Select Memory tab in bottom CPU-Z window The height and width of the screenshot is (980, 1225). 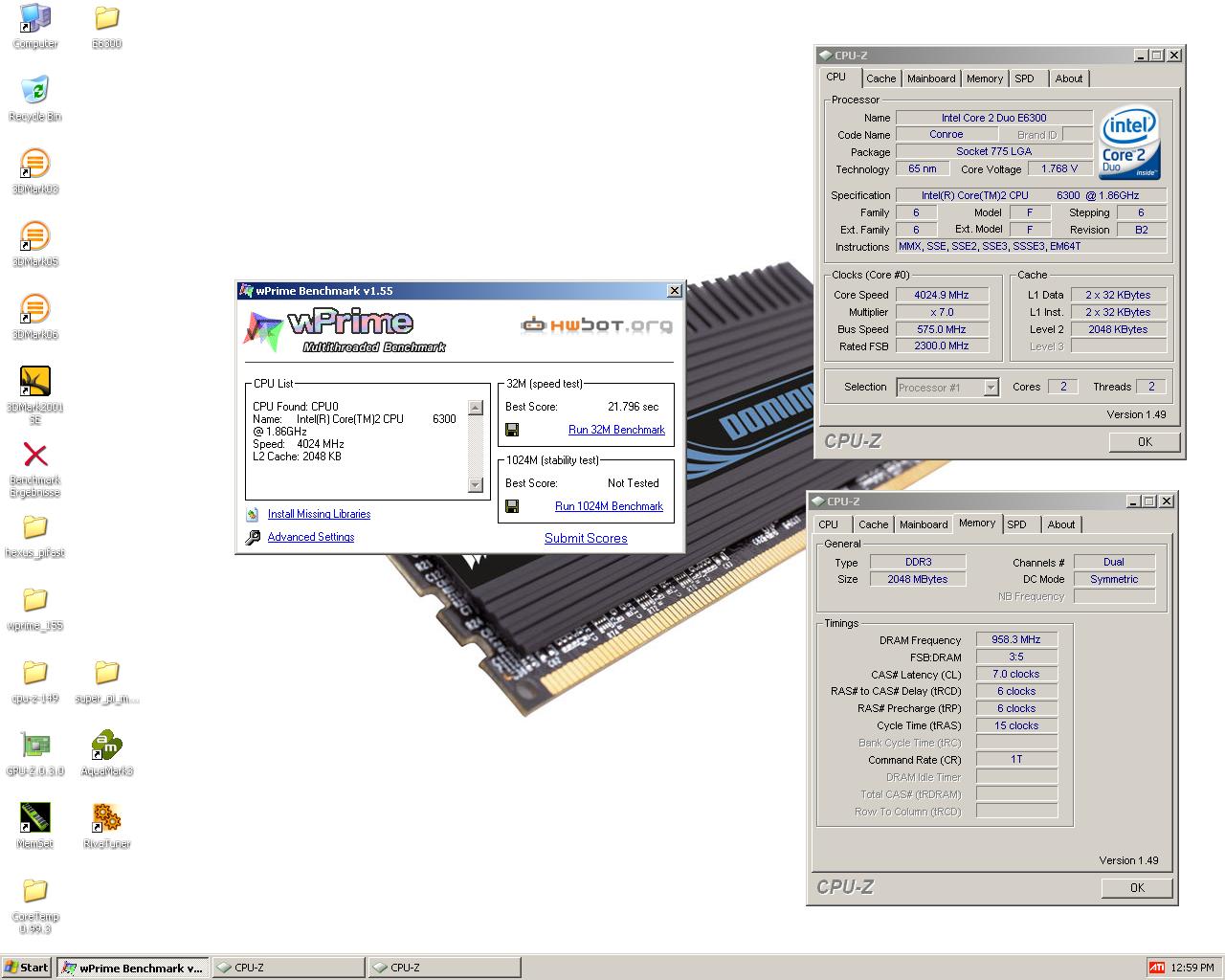pos(977,523)
